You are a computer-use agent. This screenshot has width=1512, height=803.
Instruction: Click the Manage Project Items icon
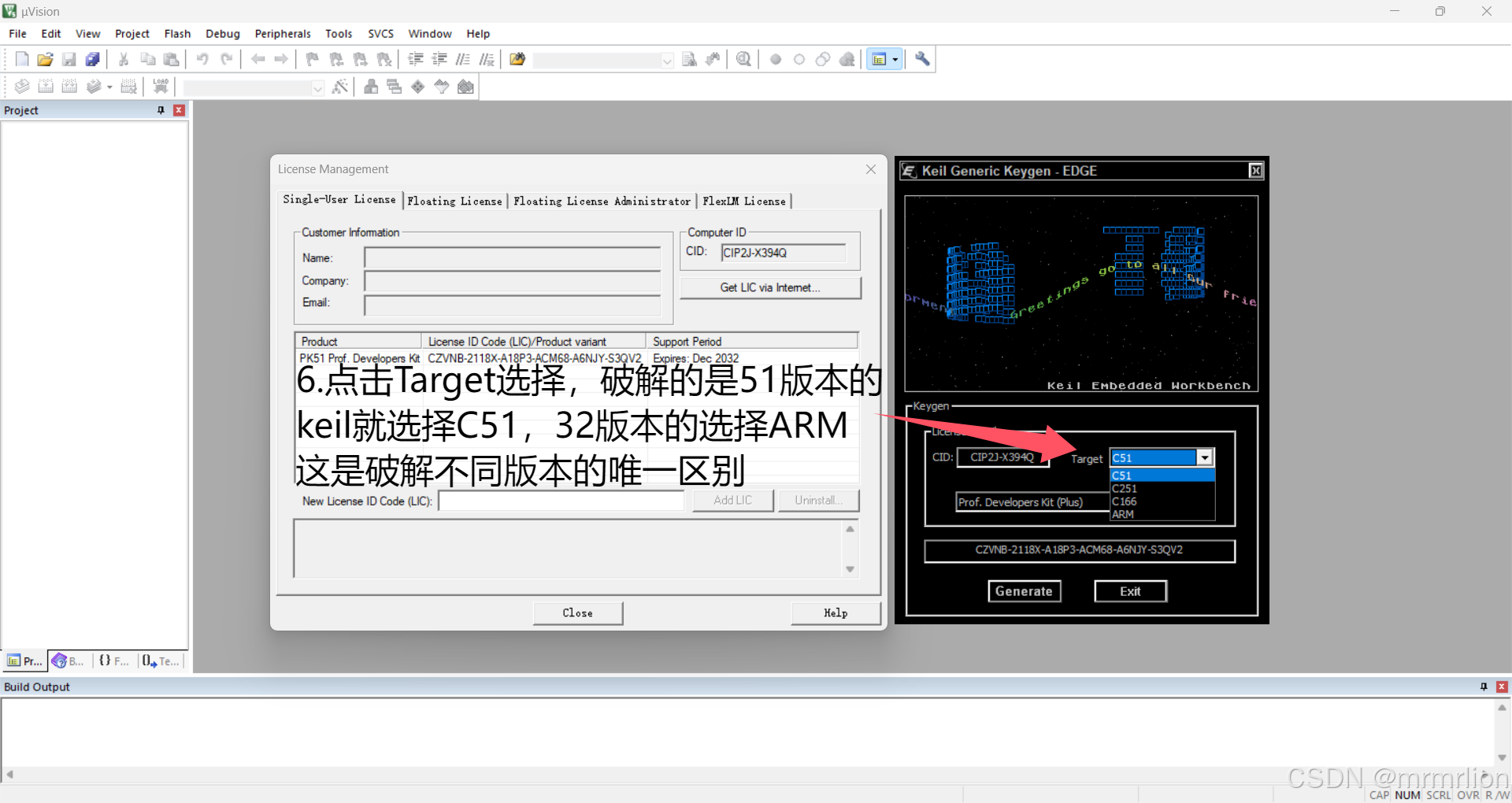coord(371,87)
